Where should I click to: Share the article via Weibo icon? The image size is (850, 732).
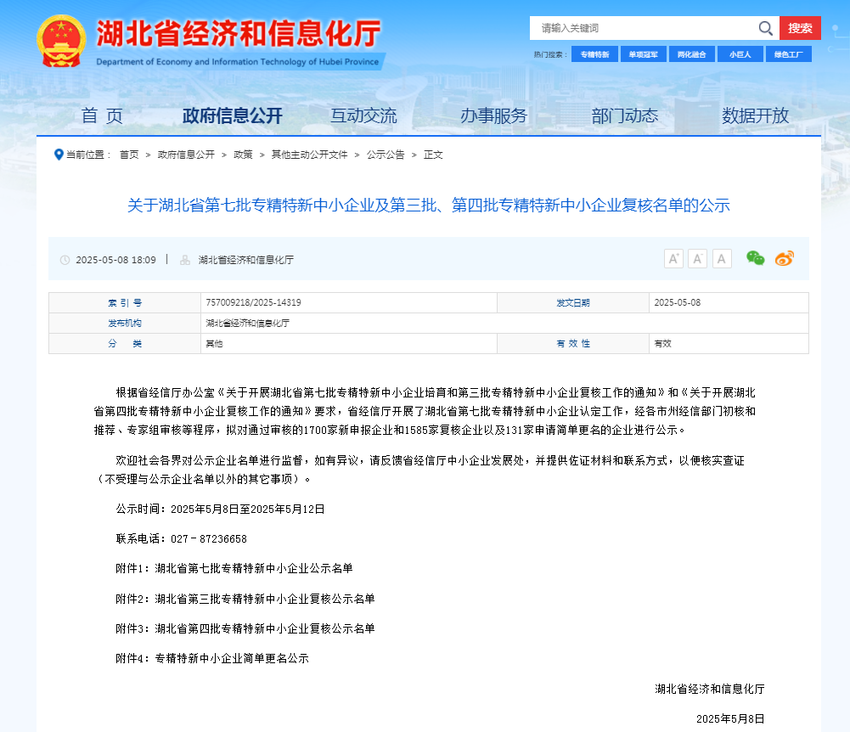[x=784, y=259]
